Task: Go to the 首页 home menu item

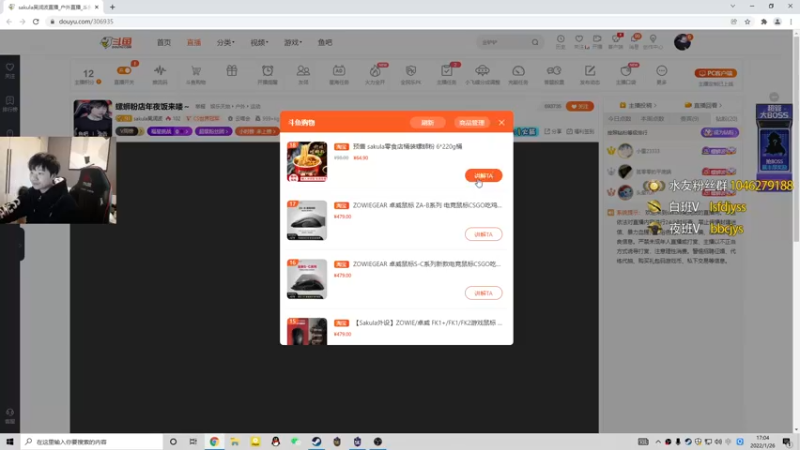Action: (164, 42)
